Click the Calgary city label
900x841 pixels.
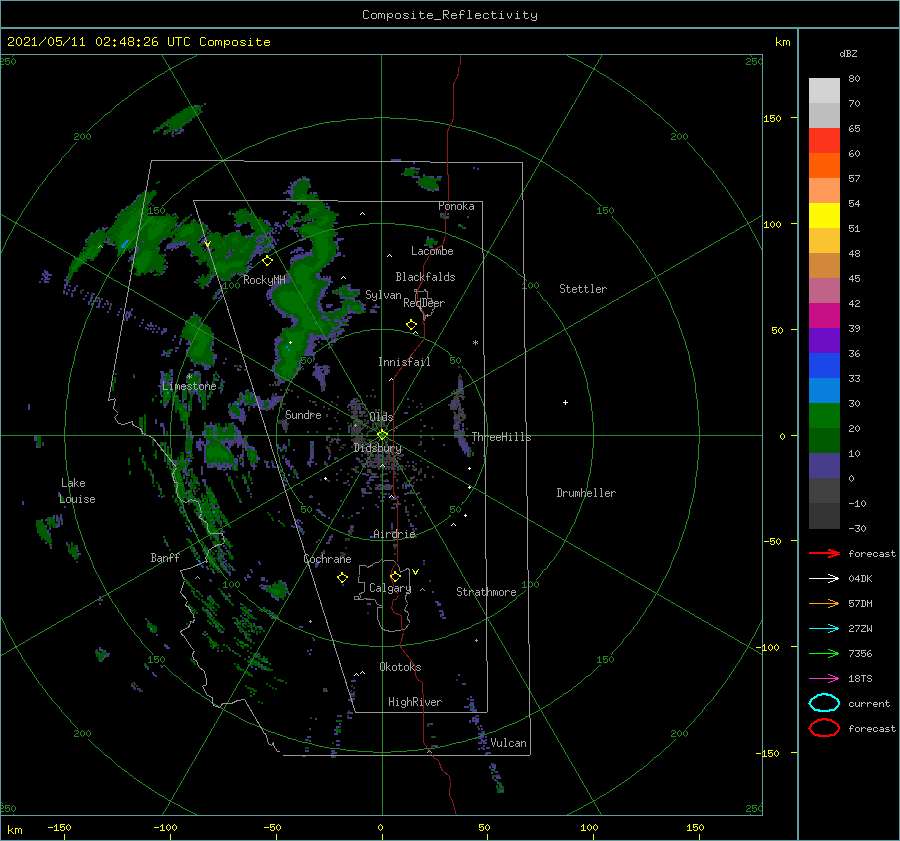coord(390,588)
